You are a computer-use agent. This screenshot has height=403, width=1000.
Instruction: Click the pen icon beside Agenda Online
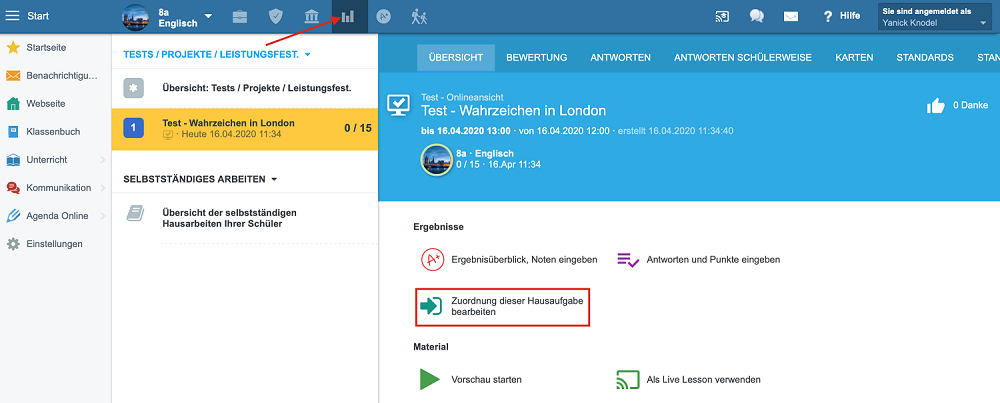coord(13,216)
